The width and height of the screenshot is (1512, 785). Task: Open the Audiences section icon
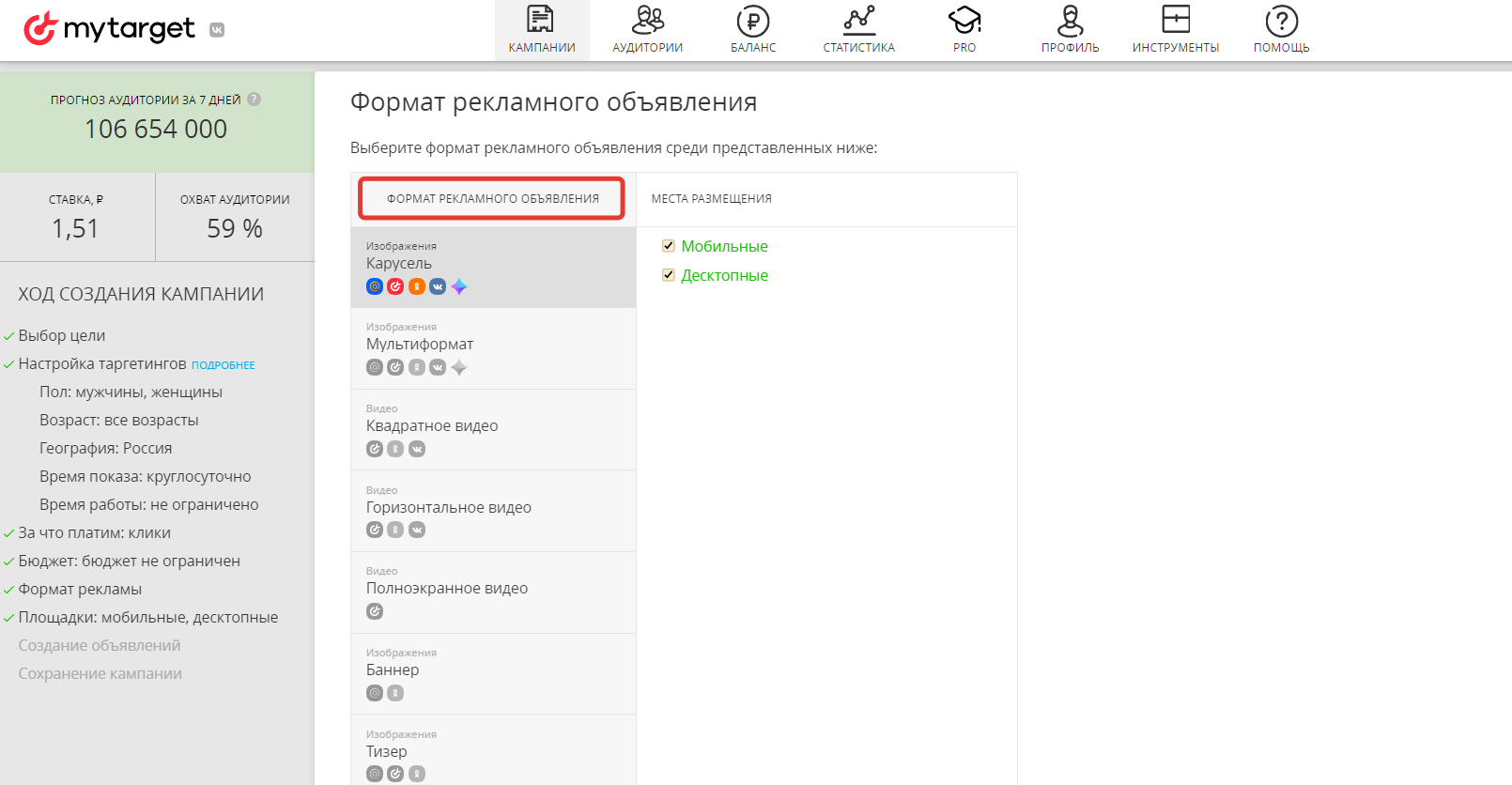647,21
